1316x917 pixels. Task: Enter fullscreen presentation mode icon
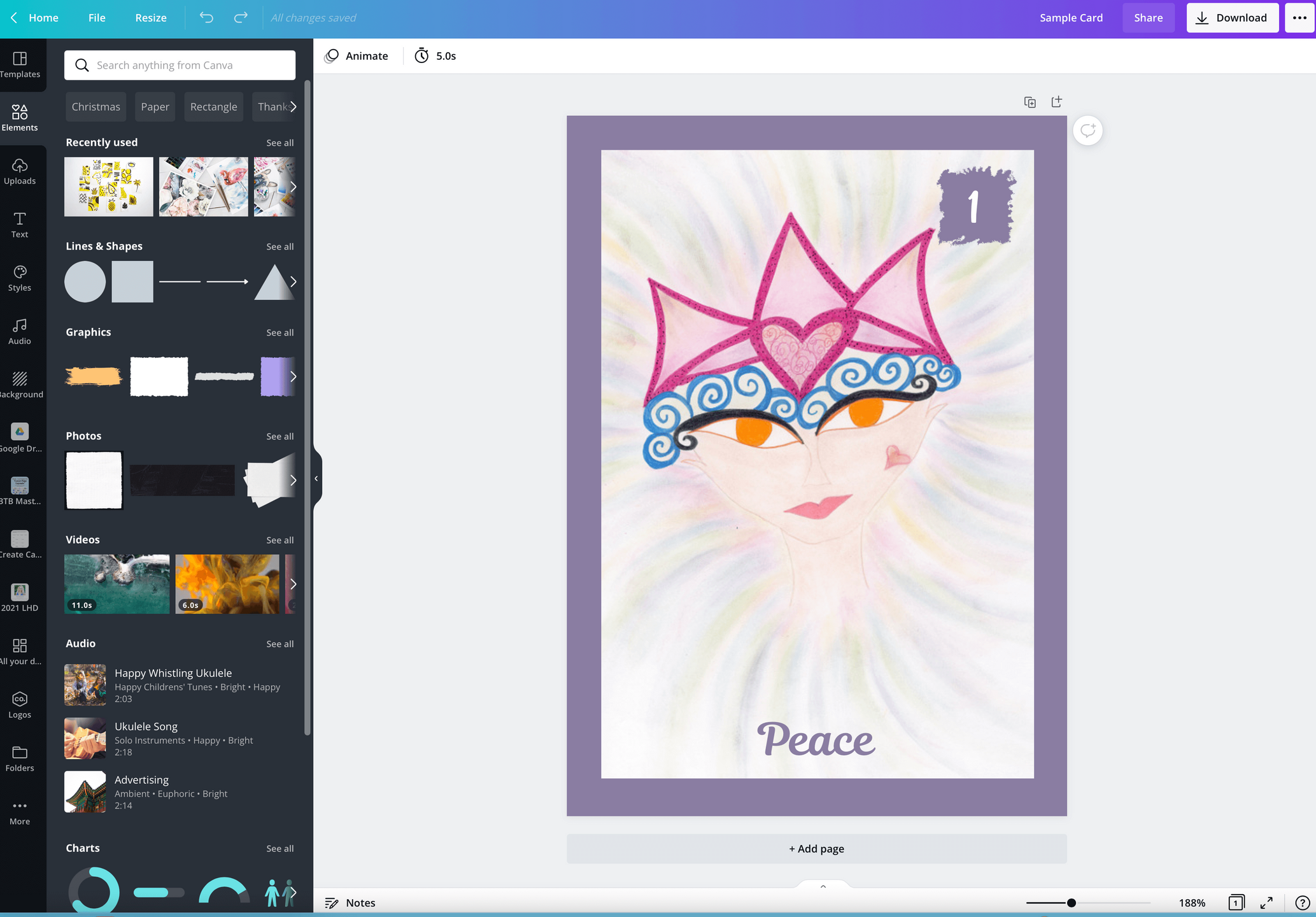[1266, 903]
